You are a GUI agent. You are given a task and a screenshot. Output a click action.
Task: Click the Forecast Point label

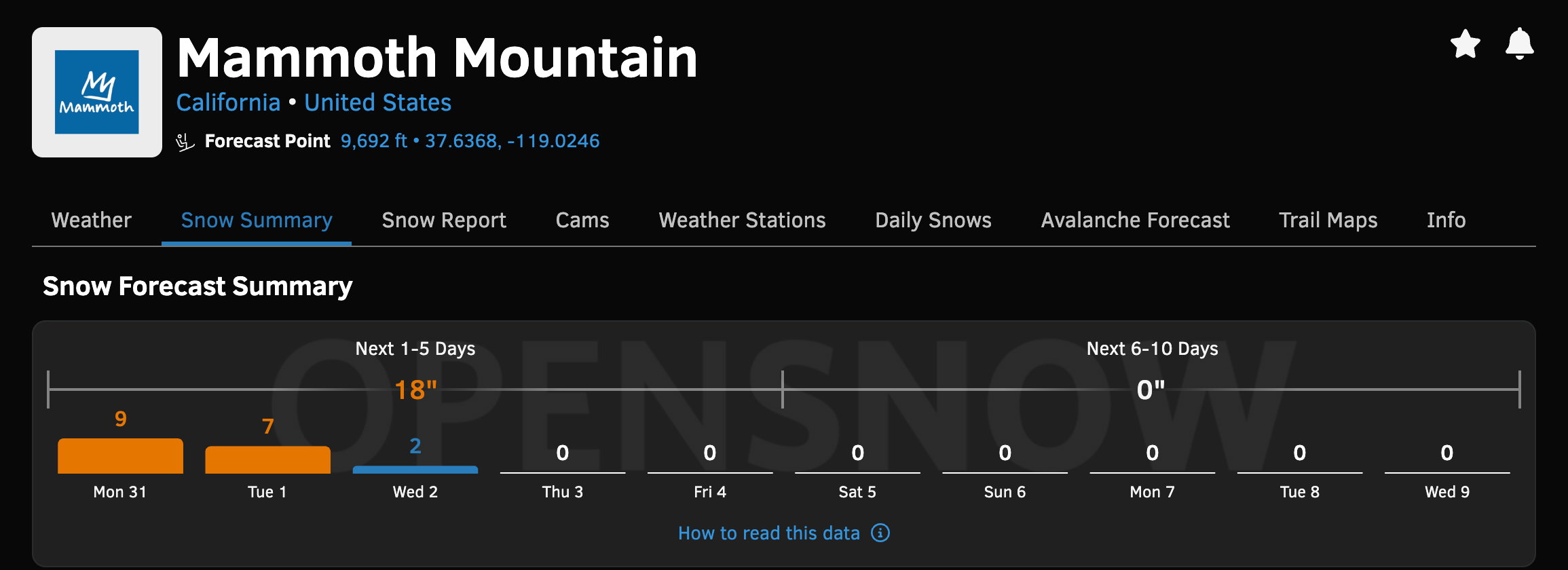267,141
